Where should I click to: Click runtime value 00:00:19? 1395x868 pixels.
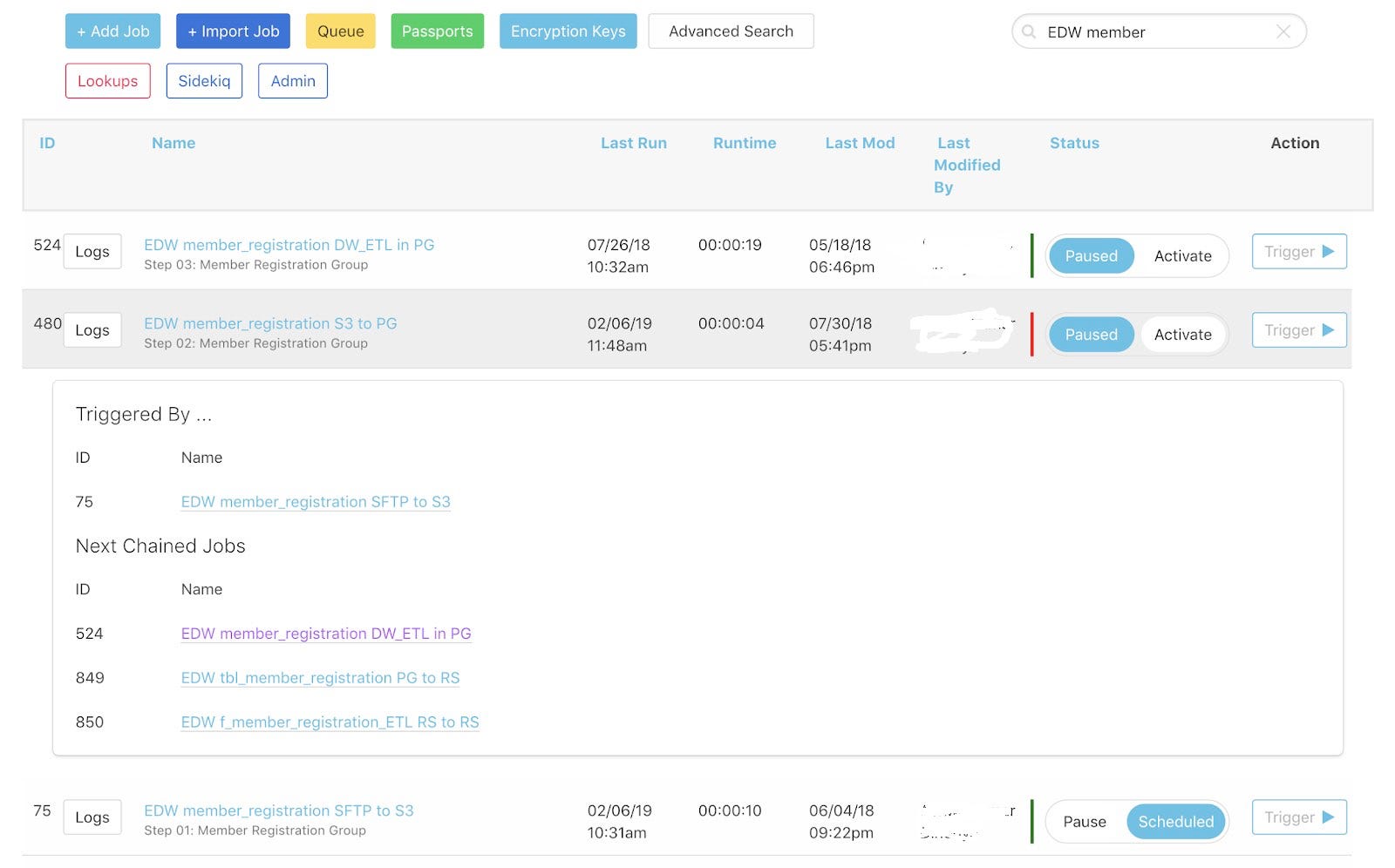pyautogui.click(x=730, y=245)
